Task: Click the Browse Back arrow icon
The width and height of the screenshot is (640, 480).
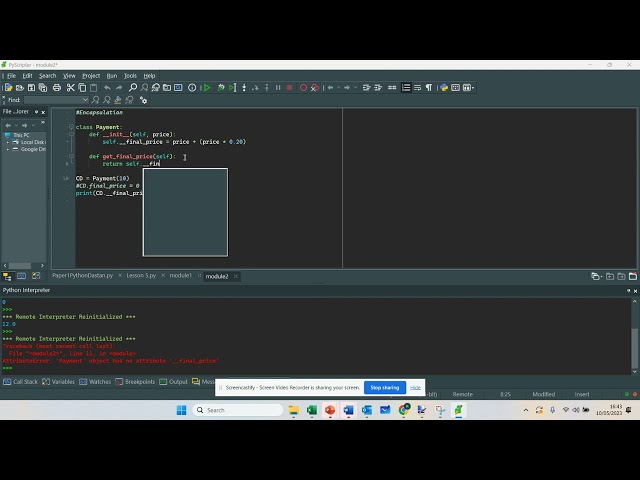Action: point(330,88)
